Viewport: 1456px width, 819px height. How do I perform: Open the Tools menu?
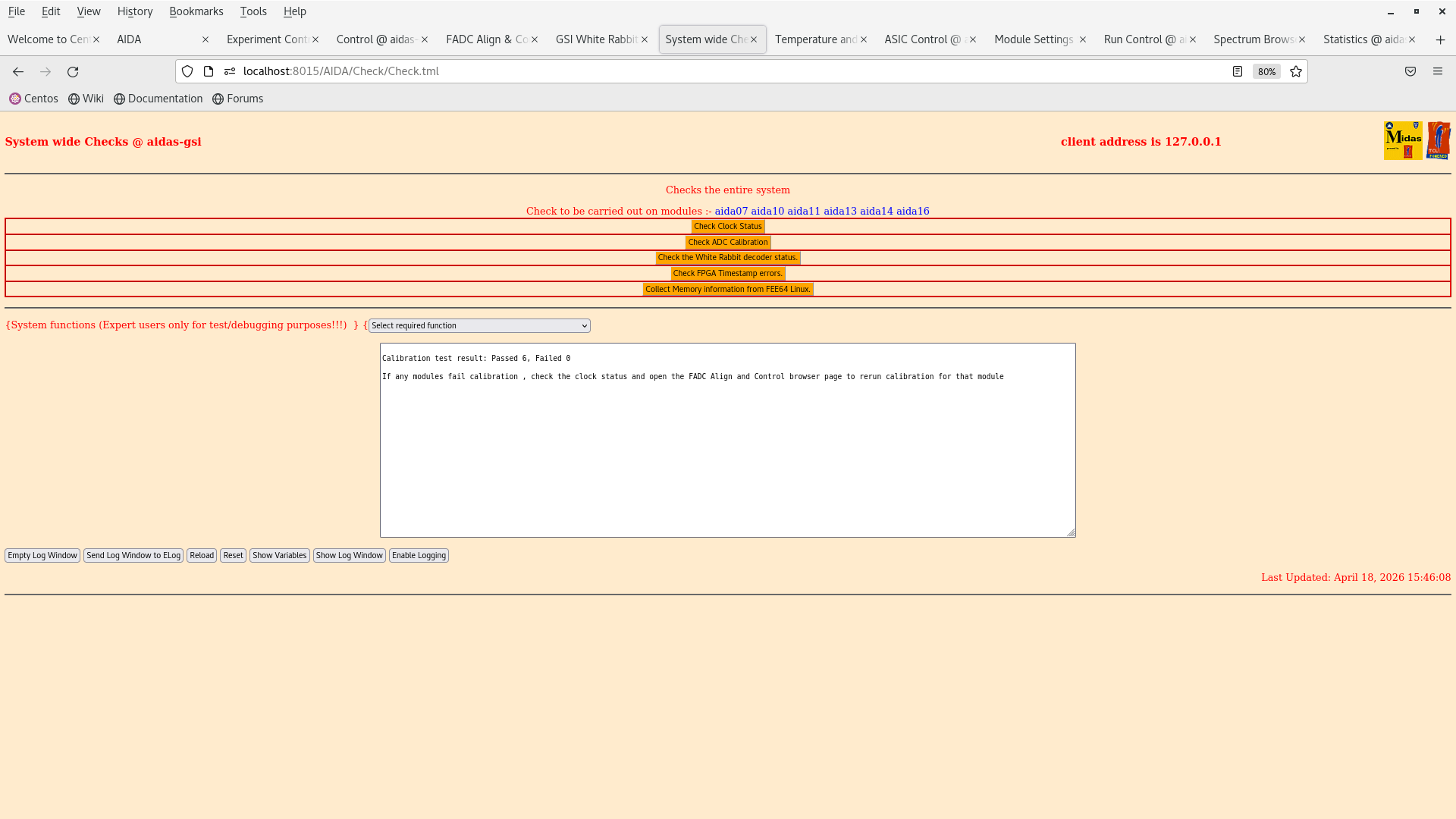click(x=253, y=11)
